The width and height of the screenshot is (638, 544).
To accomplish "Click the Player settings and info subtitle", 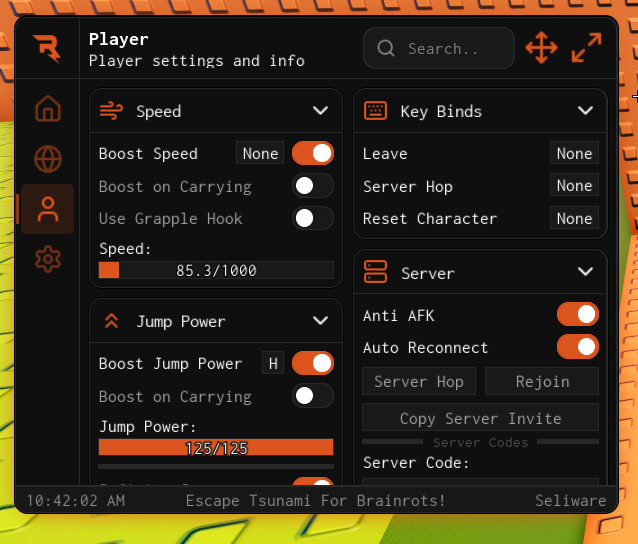I will point(197,61).
